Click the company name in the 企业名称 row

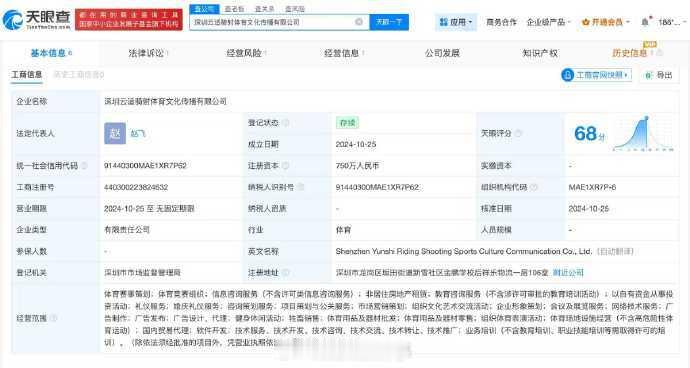pyautogui.click(x=165, y=101)
